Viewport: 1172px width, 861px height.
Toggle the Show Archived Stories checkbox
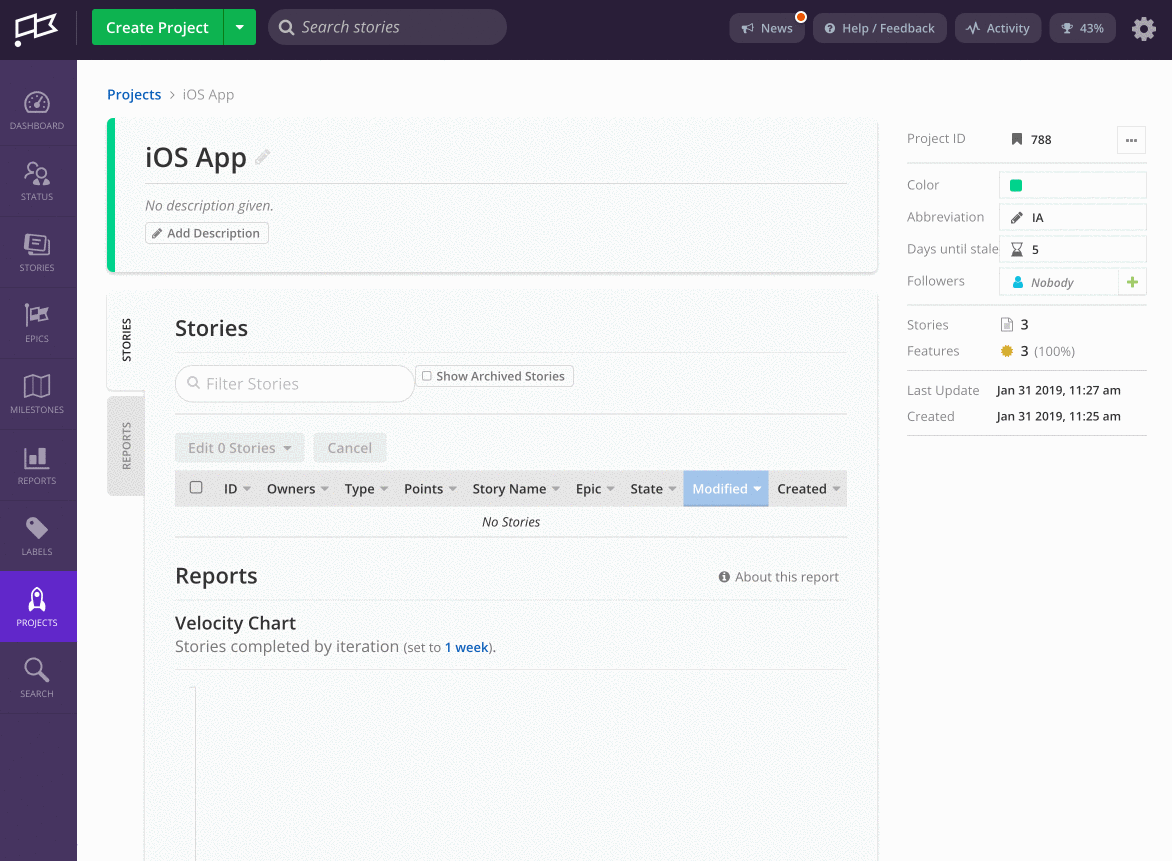[x=427, y=376]
